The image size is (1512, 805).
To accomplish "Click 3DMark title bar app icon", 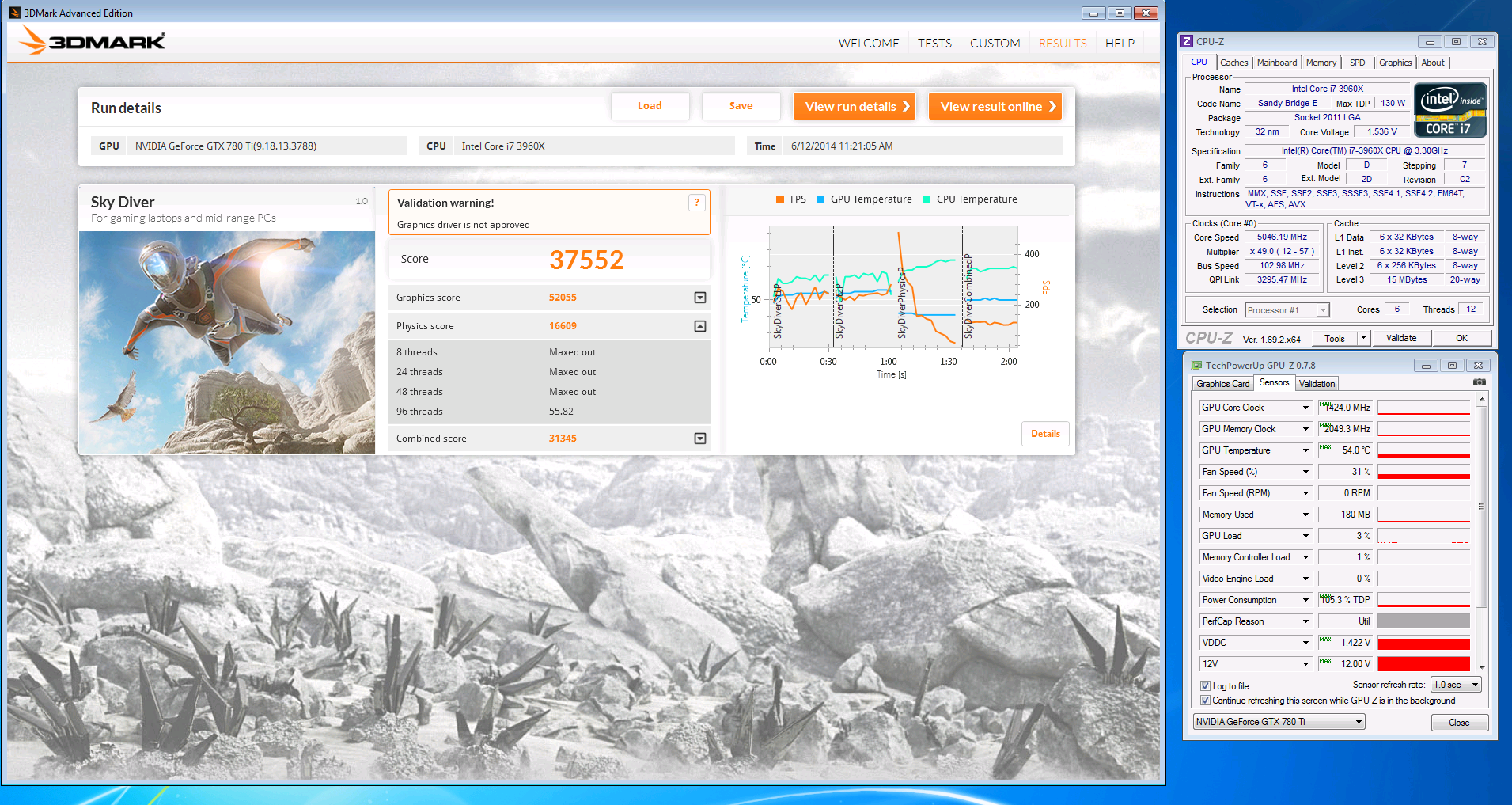I will click(x=15, y=13).
